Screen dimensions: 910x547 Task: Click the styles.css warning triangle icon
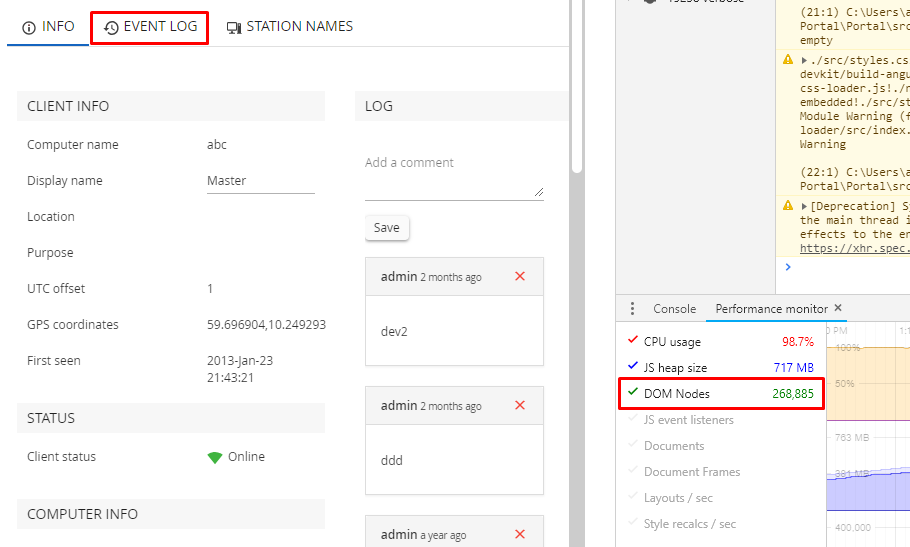(788, 59)
